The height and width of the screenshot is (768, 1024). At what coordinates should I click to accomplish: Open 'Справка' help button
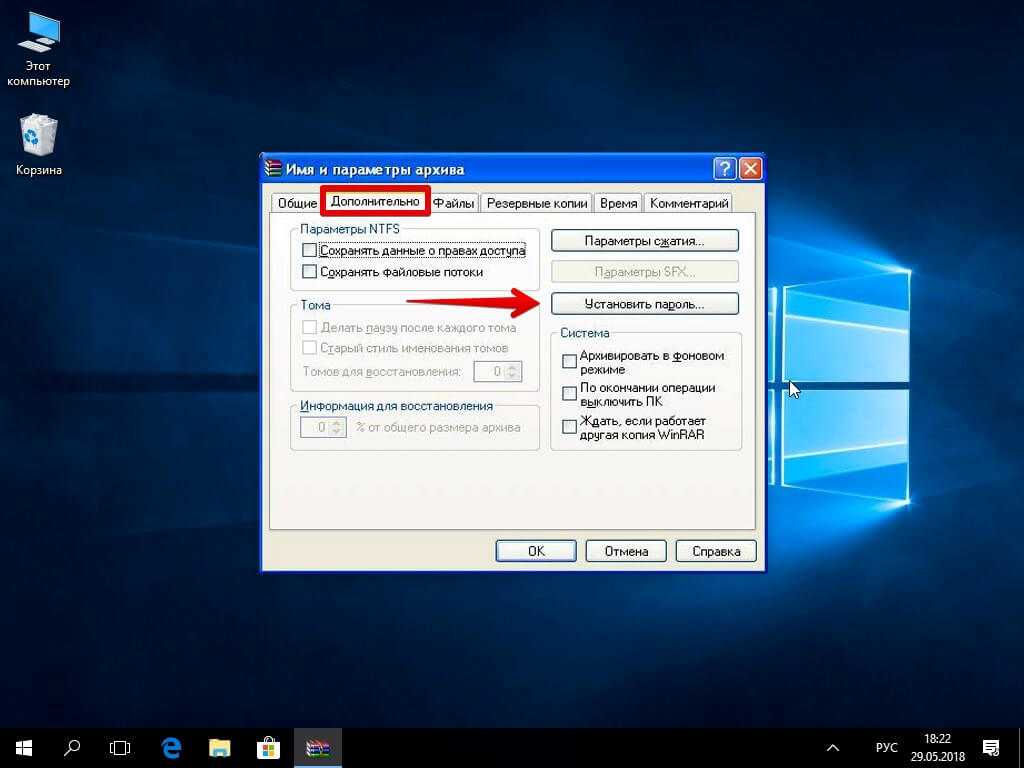tap(716, 551)
